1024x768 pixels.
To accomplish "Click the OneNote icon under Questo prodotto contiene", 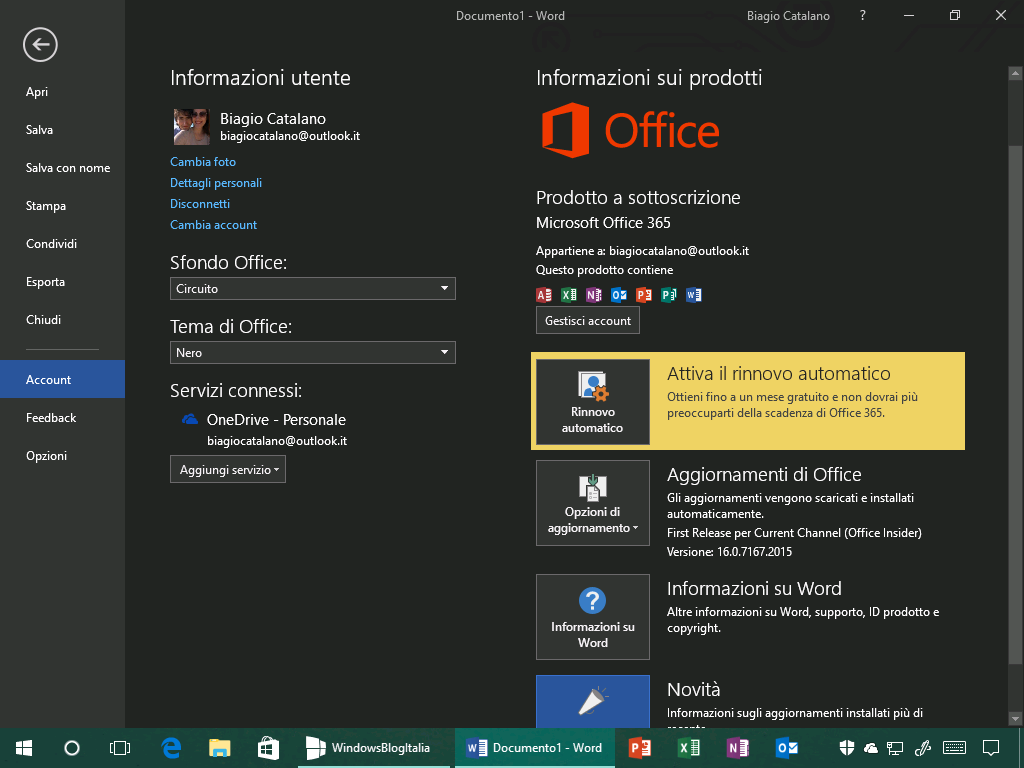I will point(594,295).
